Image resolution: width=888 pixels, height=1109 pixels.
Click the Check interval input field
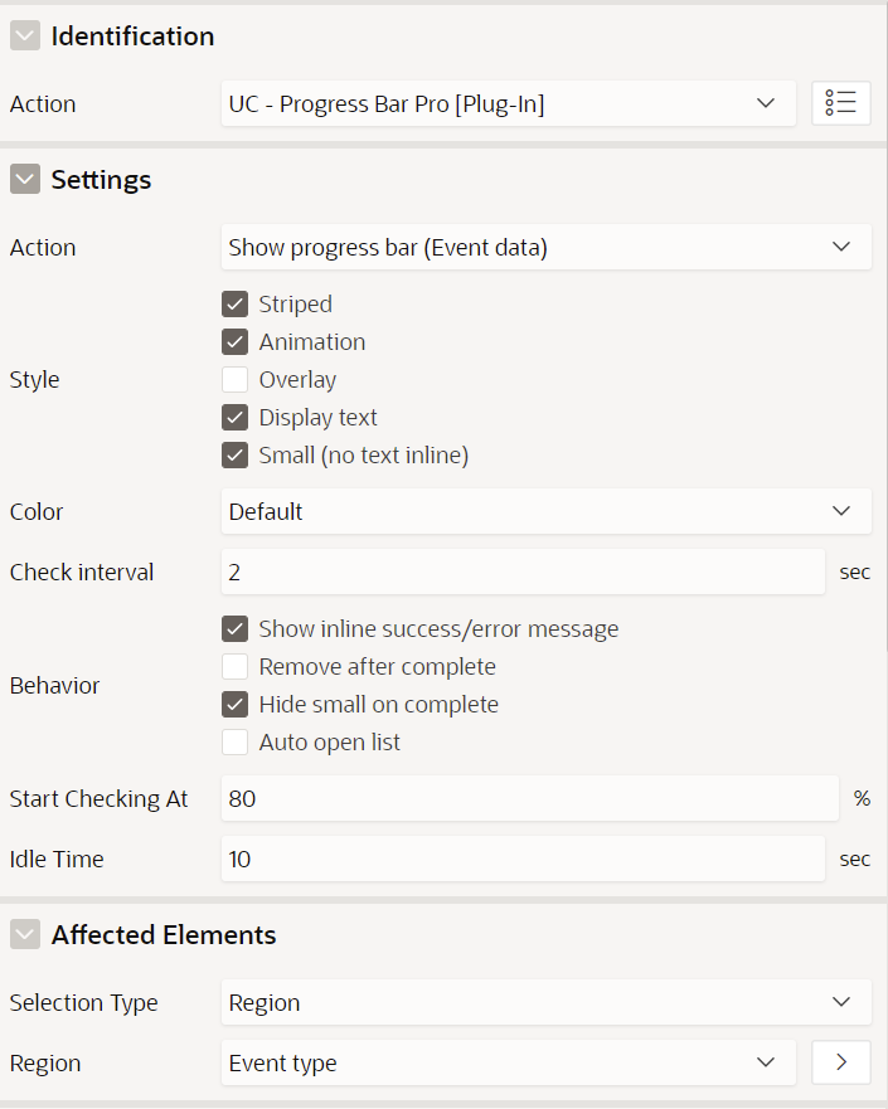[x=522, y=571]
